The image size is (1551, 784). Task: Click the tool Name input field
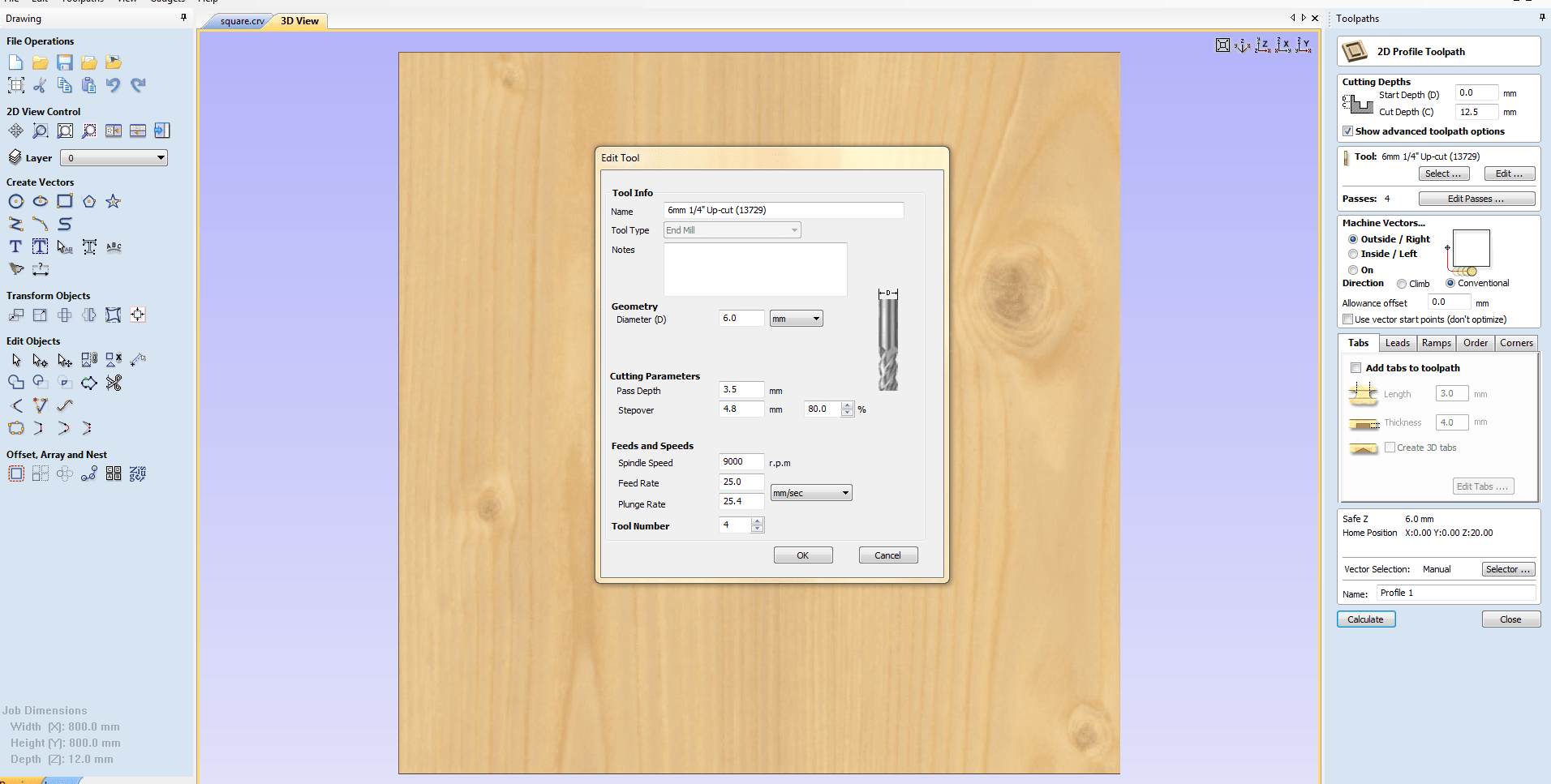click(x=783, y=210)
